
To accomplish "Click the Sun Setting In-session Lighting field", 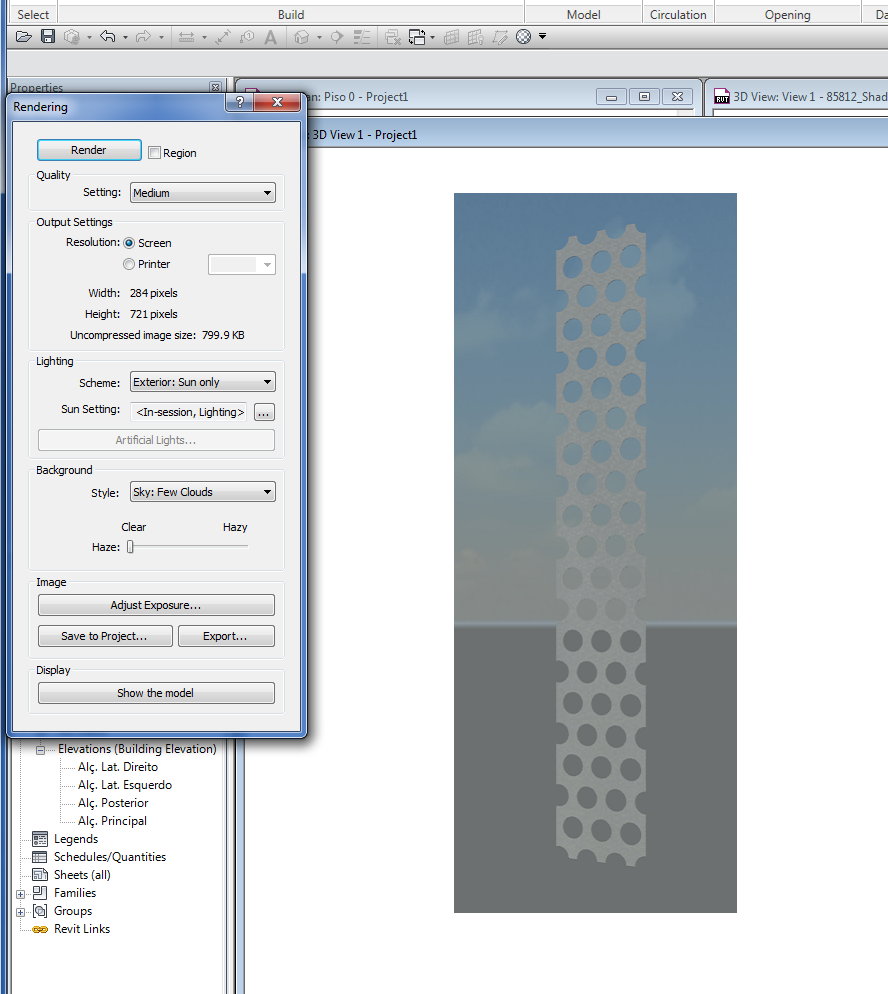I will pos(189,412).
